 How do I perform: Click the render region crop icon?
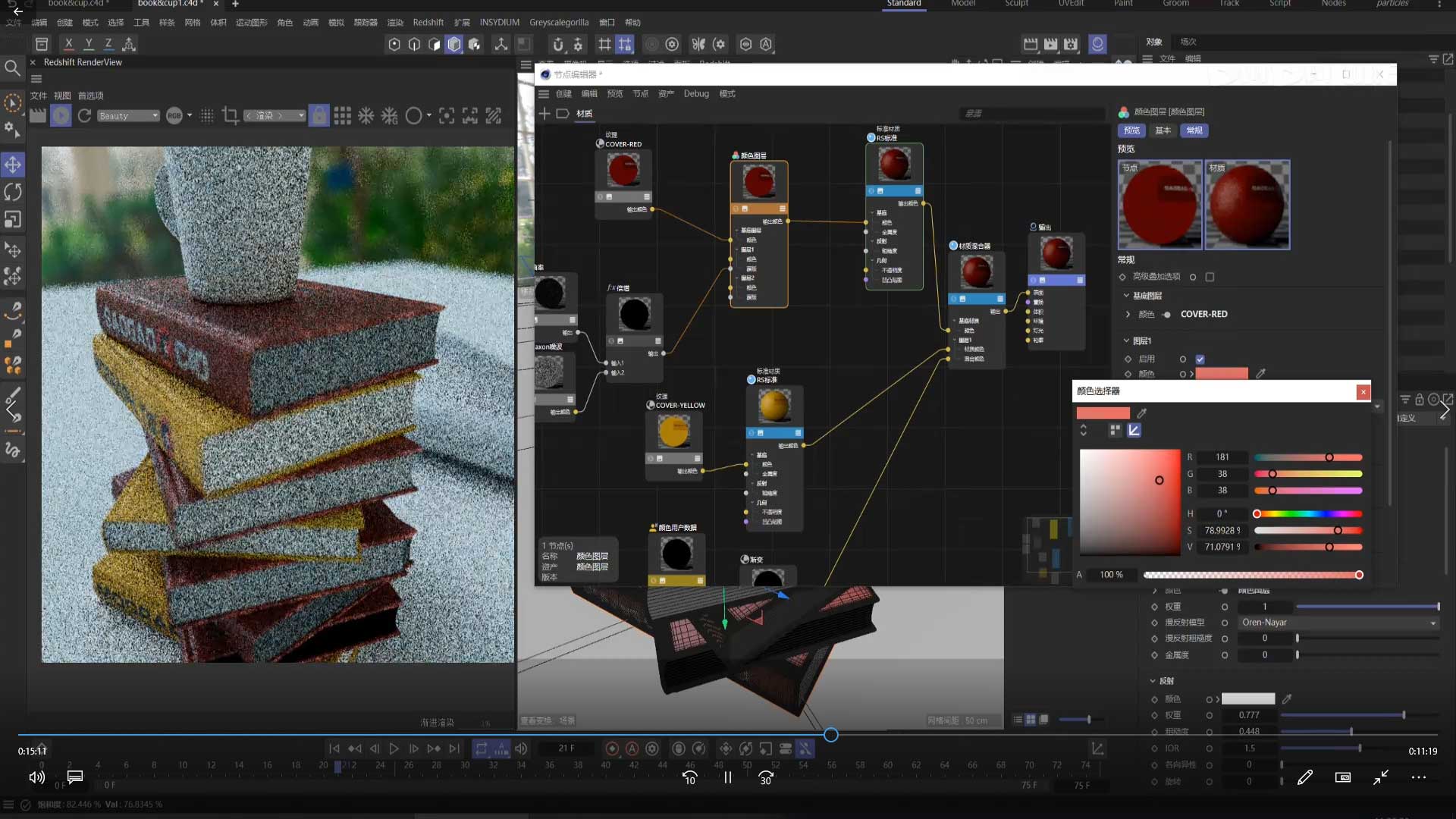point(231,115)
